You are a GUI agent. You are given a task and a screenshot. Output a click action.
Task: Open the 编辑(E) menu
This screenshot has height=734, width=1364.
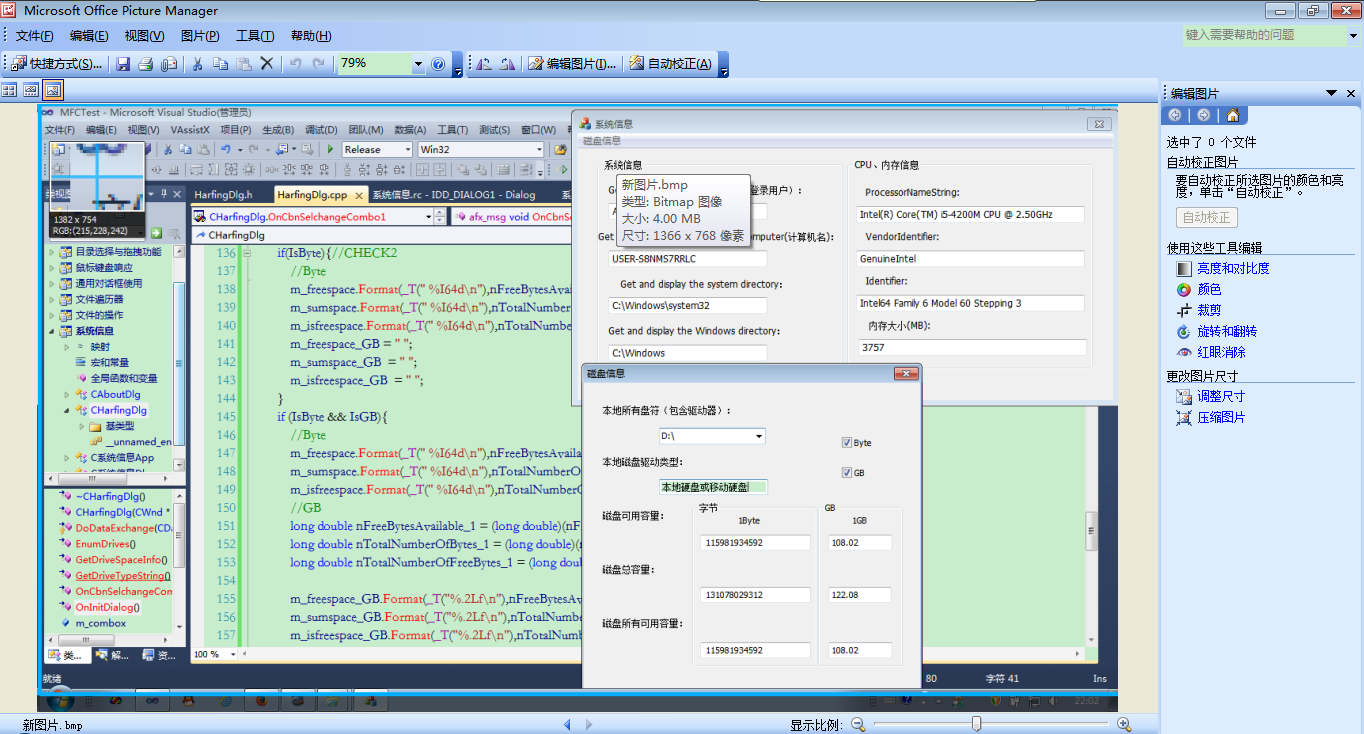89,36
